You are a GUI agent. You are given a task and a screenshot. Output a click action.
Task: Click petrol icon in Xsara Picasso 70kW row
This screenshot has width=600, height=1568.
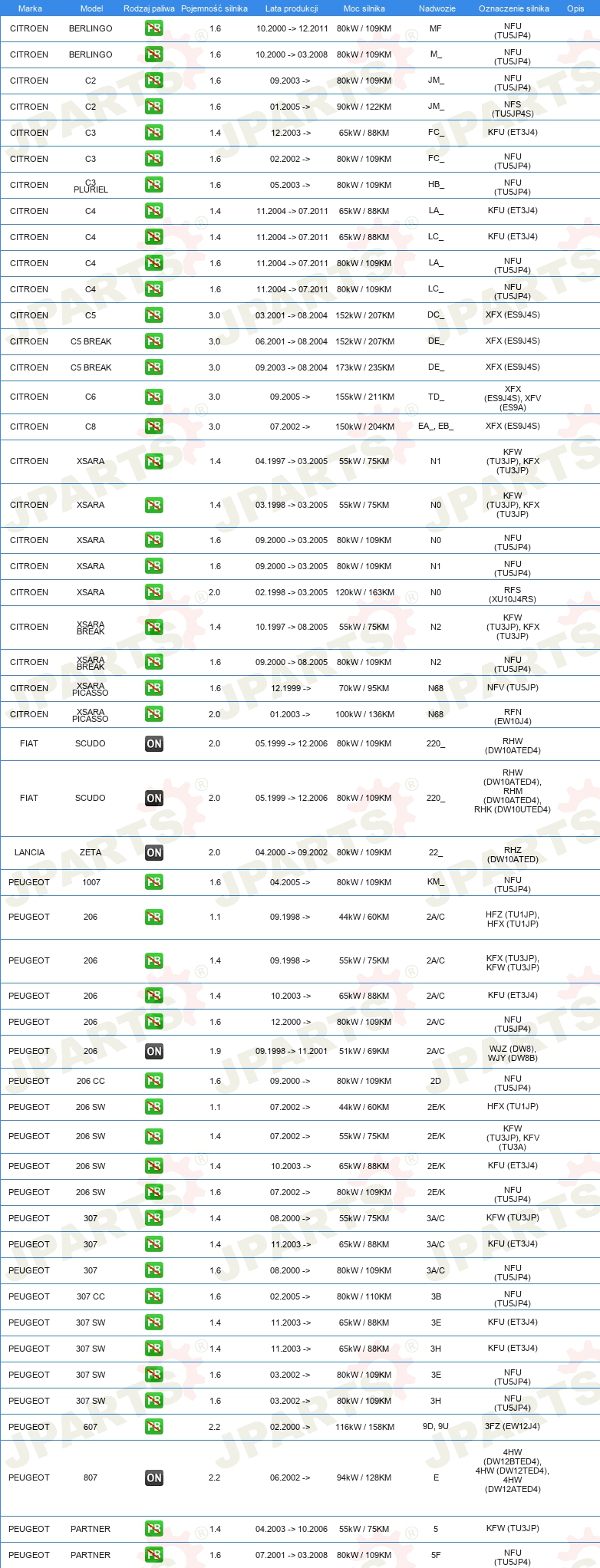tap(154, 688)
